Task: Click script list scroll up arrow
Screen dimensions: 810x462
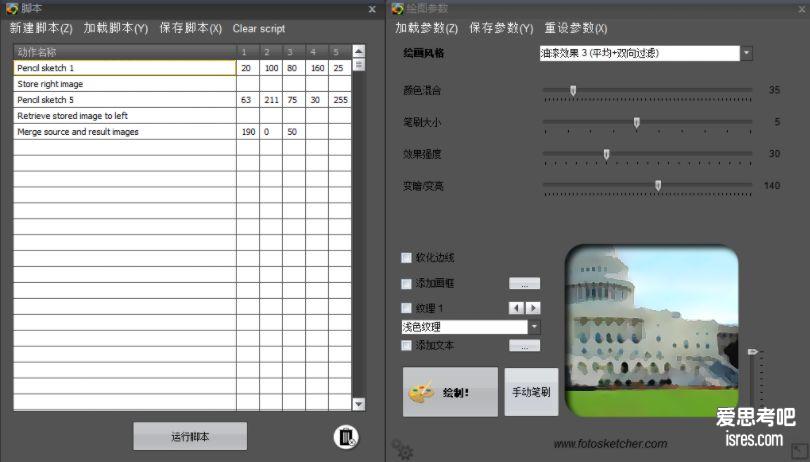Action: tap(359, 51)
